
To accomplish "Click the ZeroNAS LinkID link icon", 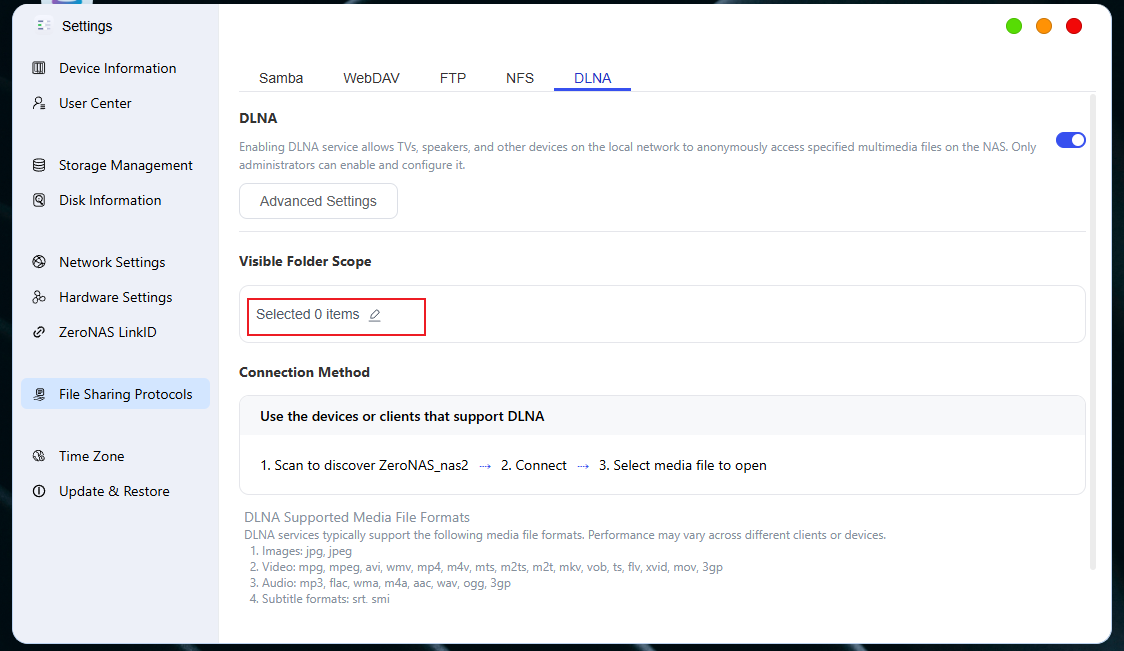I will coord(39,332).
